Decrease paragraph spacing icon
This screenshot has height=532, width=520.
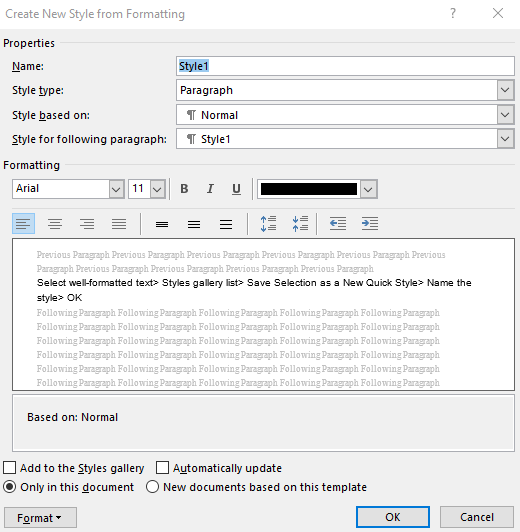[x=300, y=224]
